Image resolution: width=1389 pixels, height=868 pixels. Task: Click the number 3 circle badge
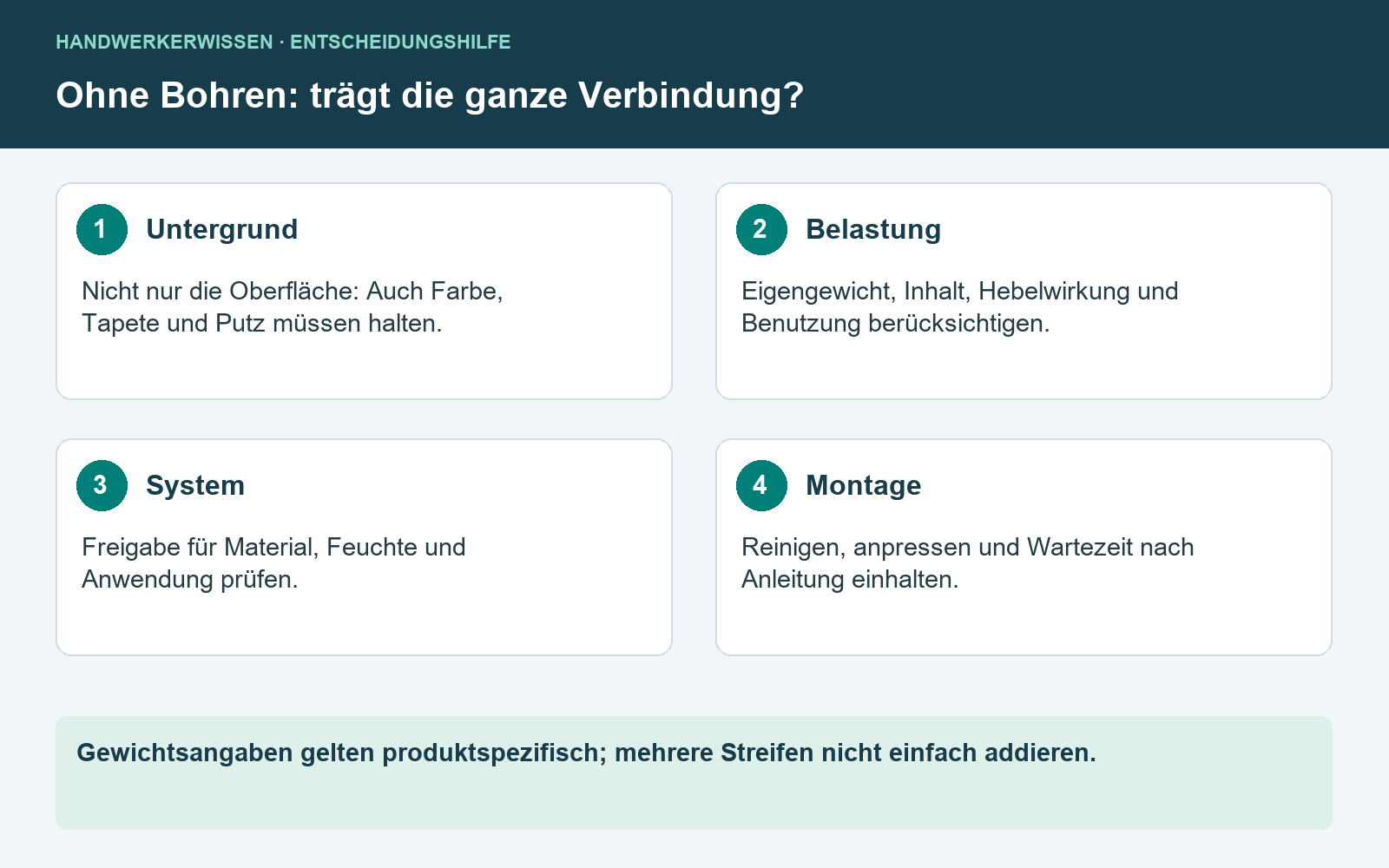tap(102, 485)
